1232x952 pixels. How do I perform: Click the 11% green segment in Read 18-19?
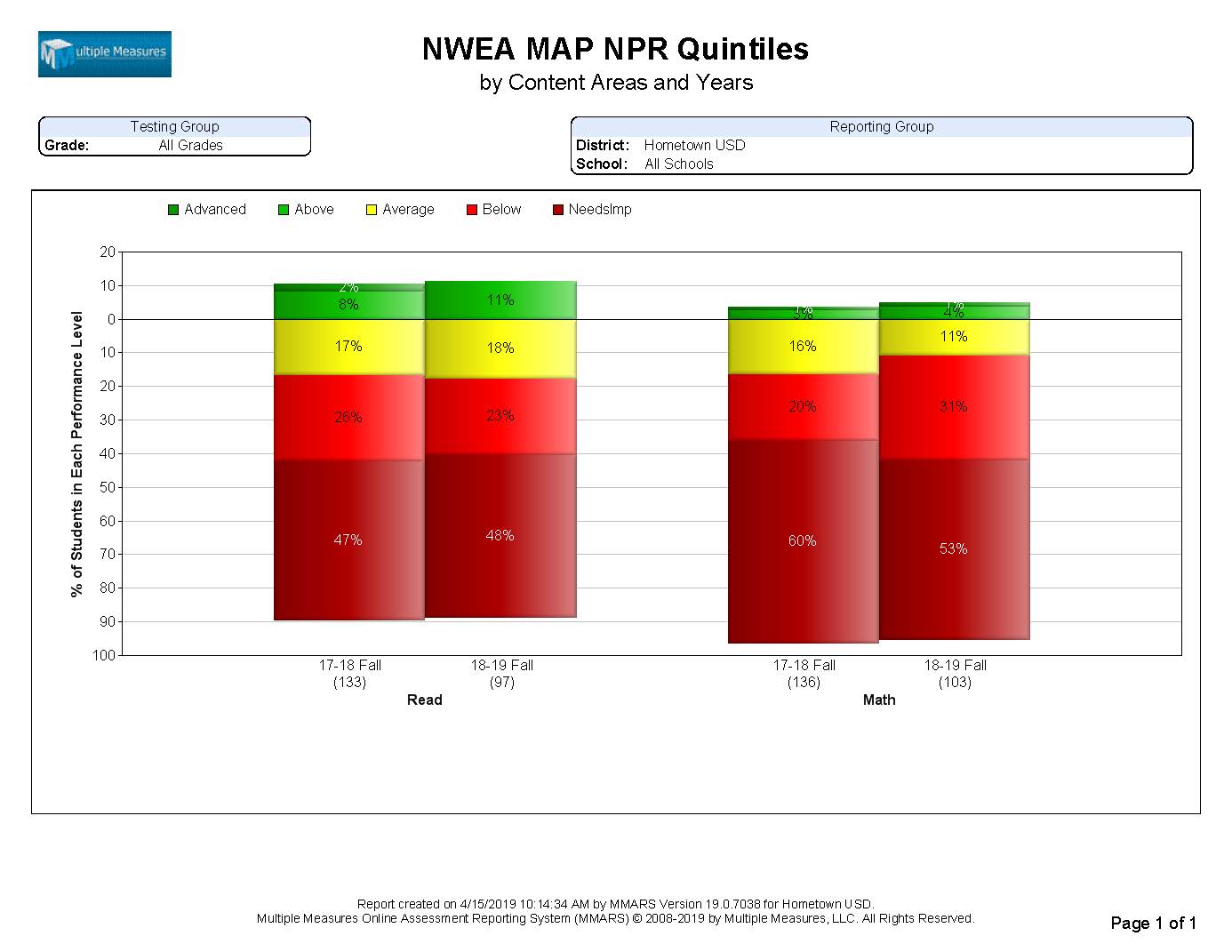point(500,300)
